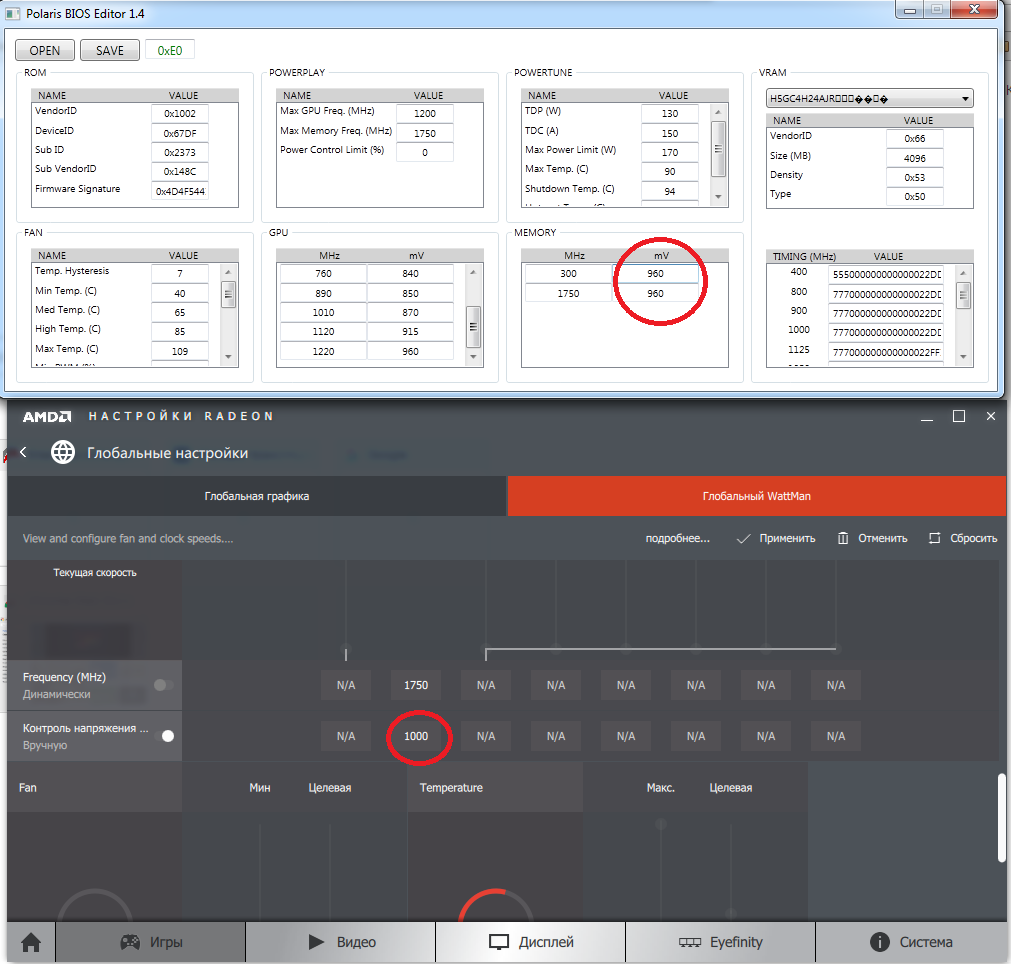Open the Игры tab with gamepad icon
This screenshot has height=964, width=1011.
[151, 942]
